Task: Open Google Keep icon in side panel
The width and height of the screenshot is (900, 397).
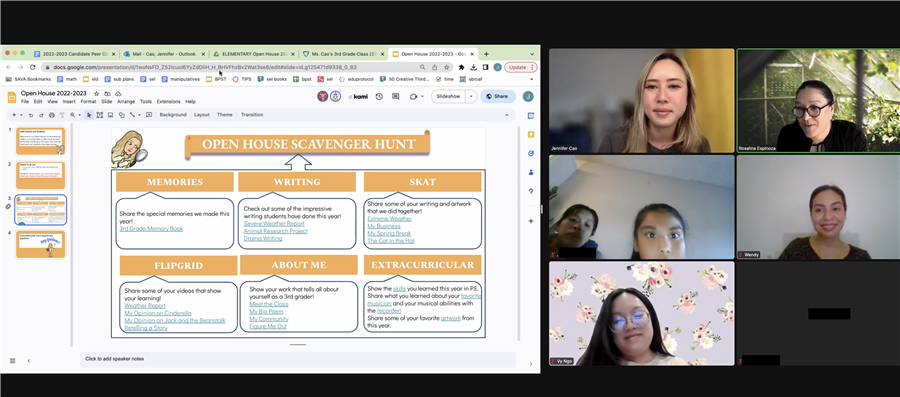Action: (x=531, y=134)
